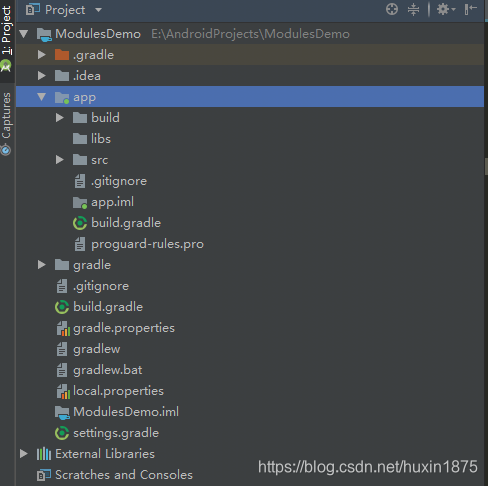Screen dimensions: 488x486
Task: Expand the src folder
Action: coord(60,160)
